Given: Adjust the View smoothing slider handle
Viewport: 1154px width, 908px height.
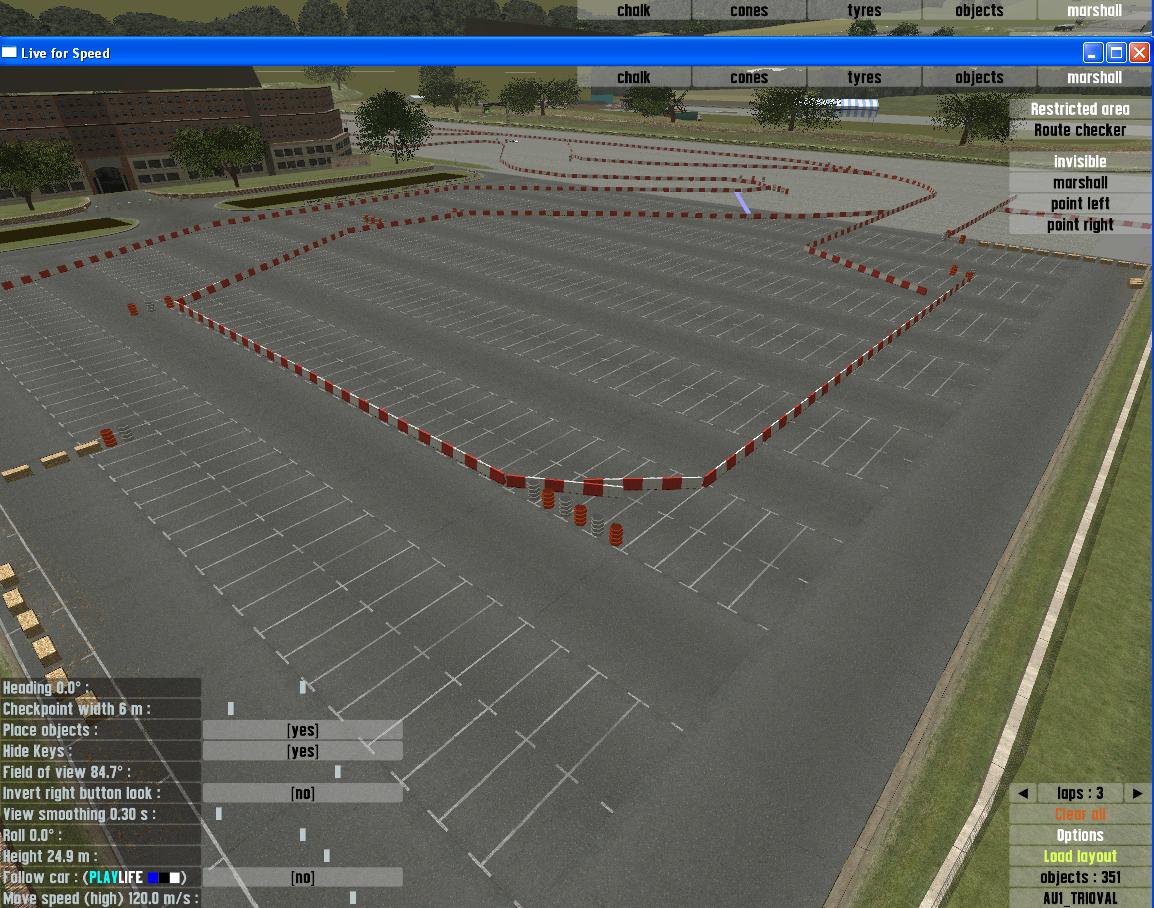Looking at the screenshot, I should [x=219, y=814].
